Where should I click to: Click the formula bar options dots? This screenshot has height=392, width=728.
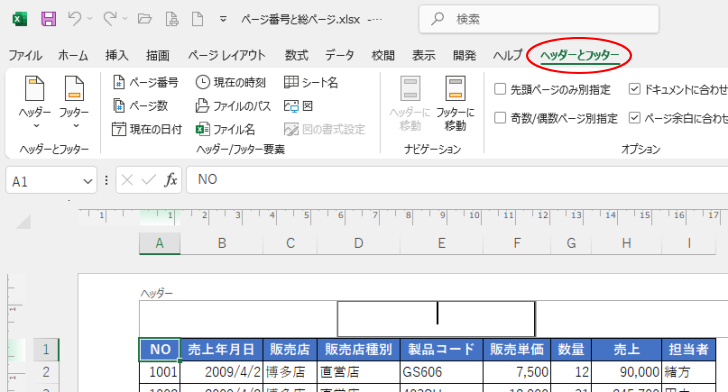(106, 180)
